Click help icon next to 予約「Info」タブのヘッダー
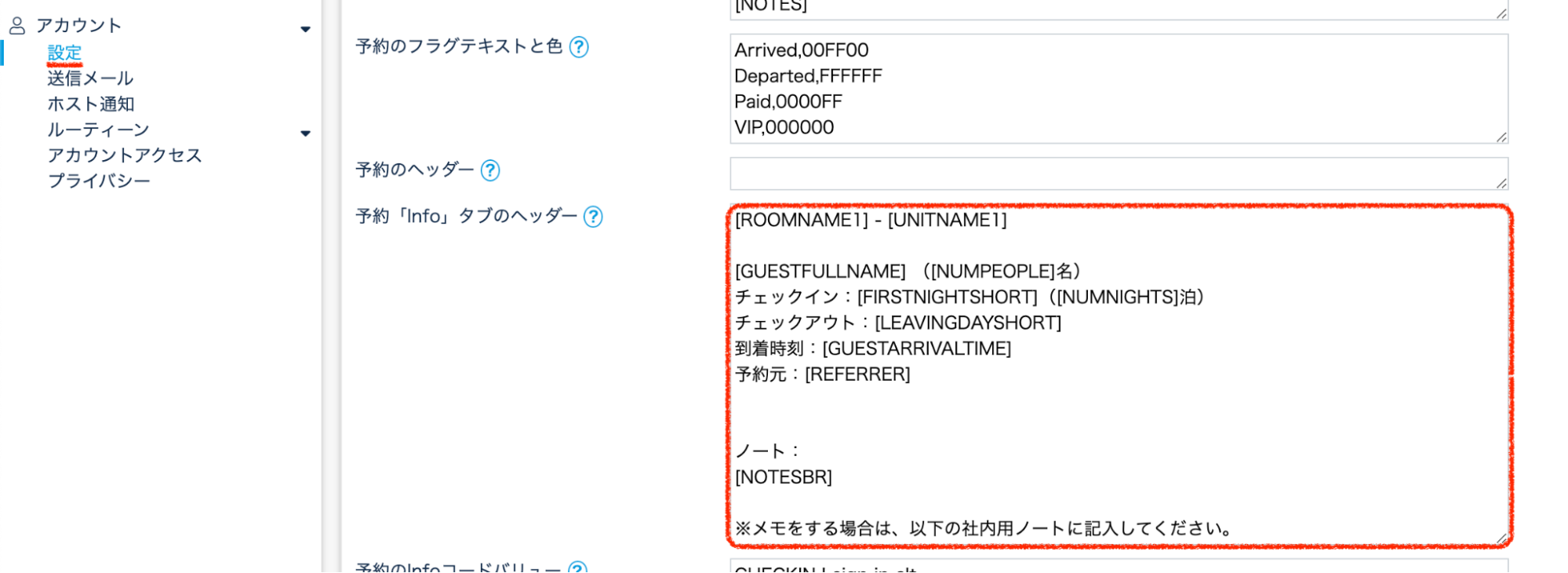The image size is (1568, 573). [x=594, y=217]
